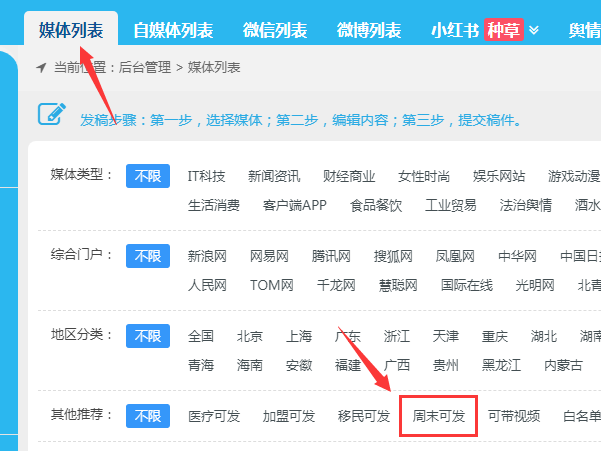
Task: Choose 新浪网 portal filter
Action: [207, 256]
